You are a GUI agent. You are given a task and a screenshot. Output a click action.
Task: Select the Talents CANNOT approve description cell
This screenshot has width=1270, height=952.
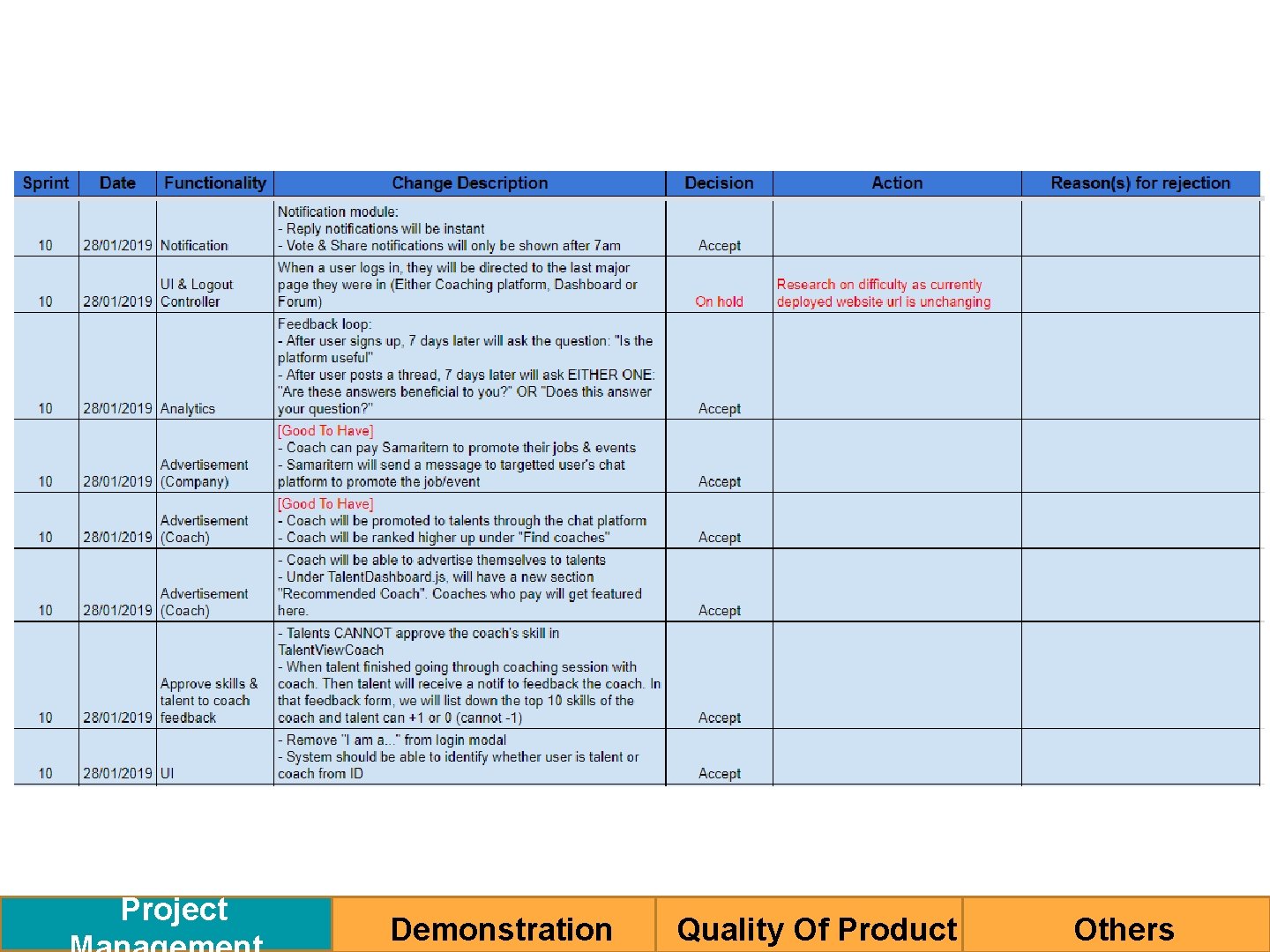pos(469,676)
